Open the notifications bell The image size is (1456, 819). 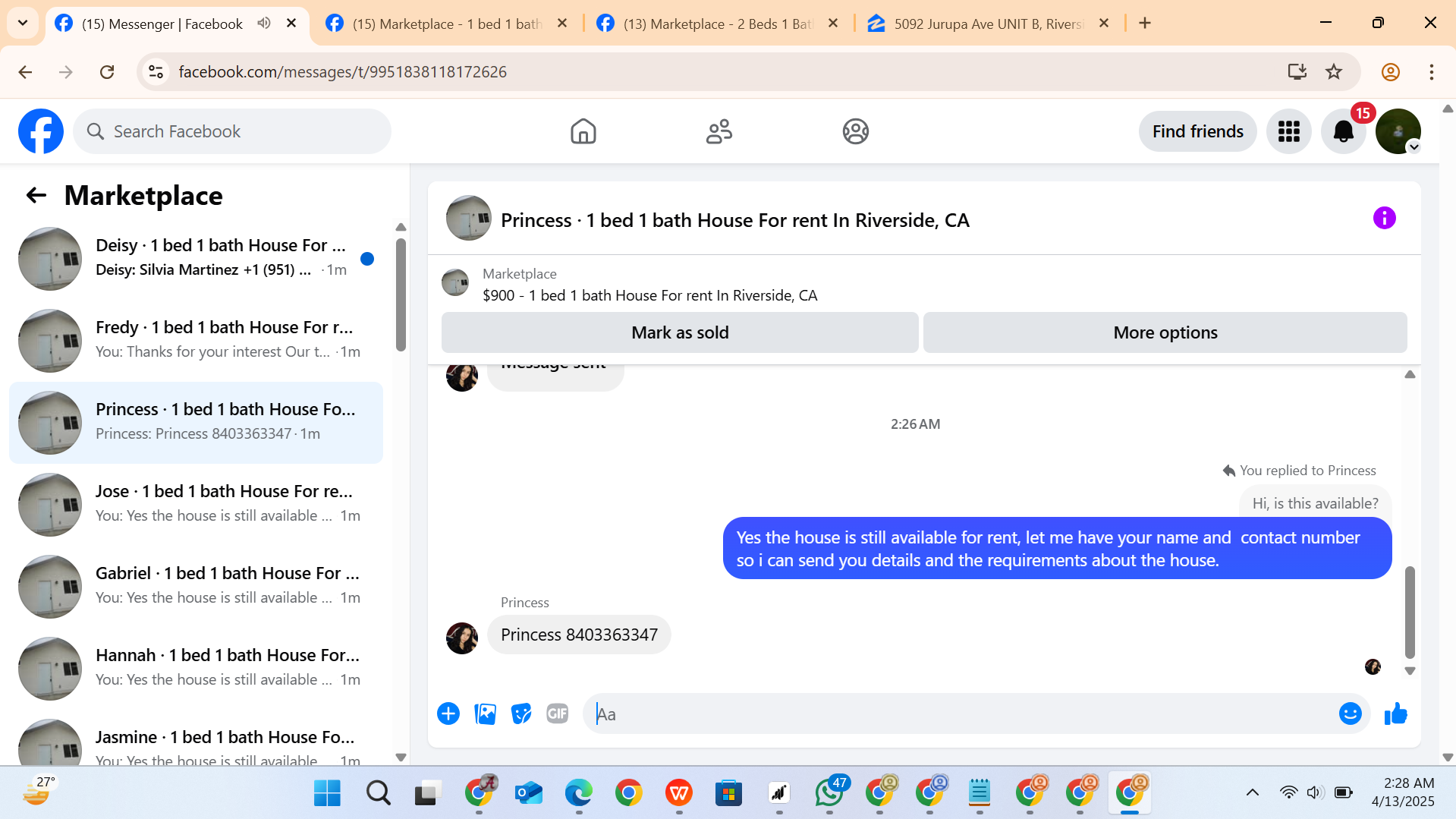1344,131
